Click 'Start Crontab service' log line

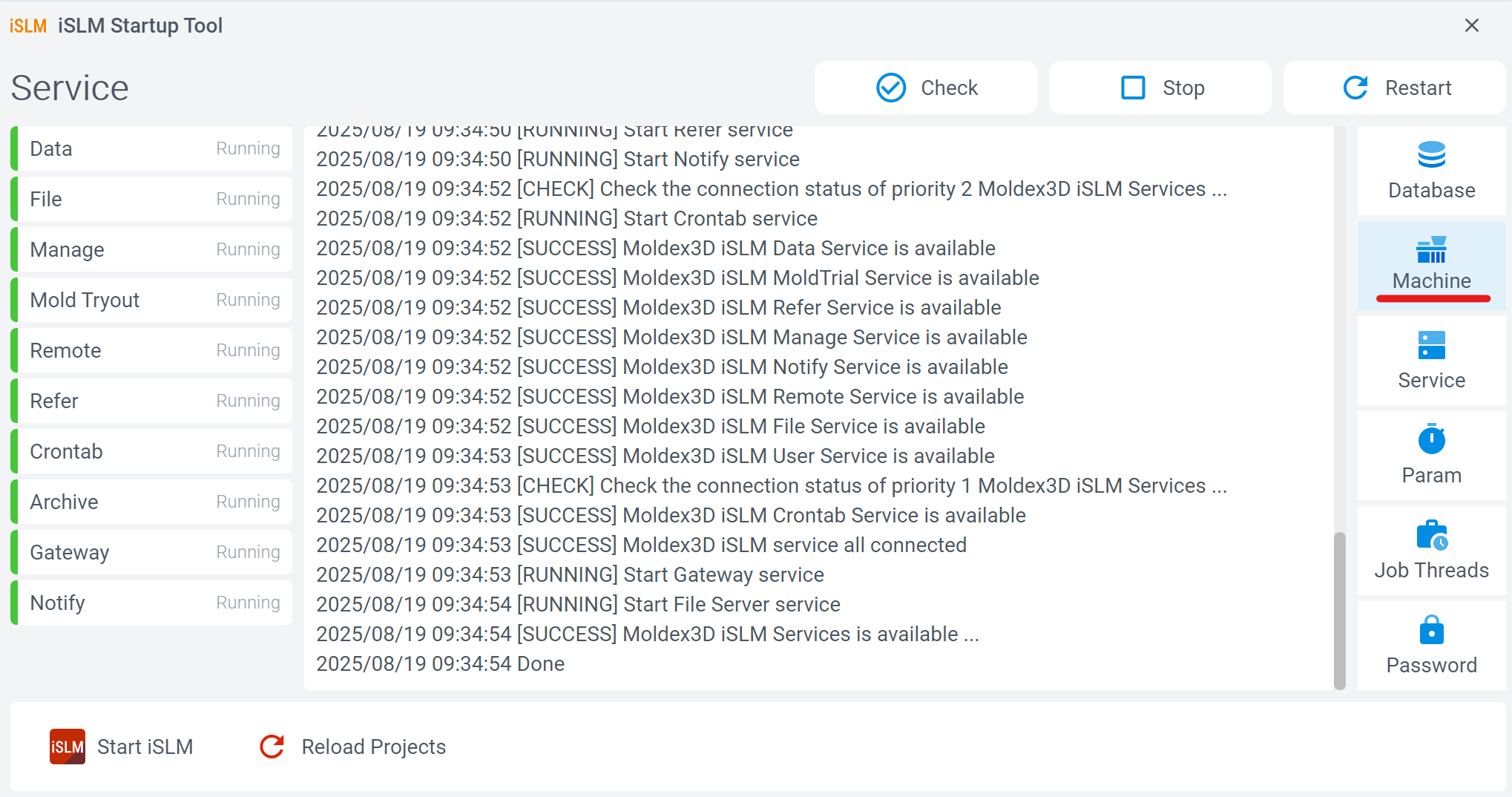coord(567,218)
